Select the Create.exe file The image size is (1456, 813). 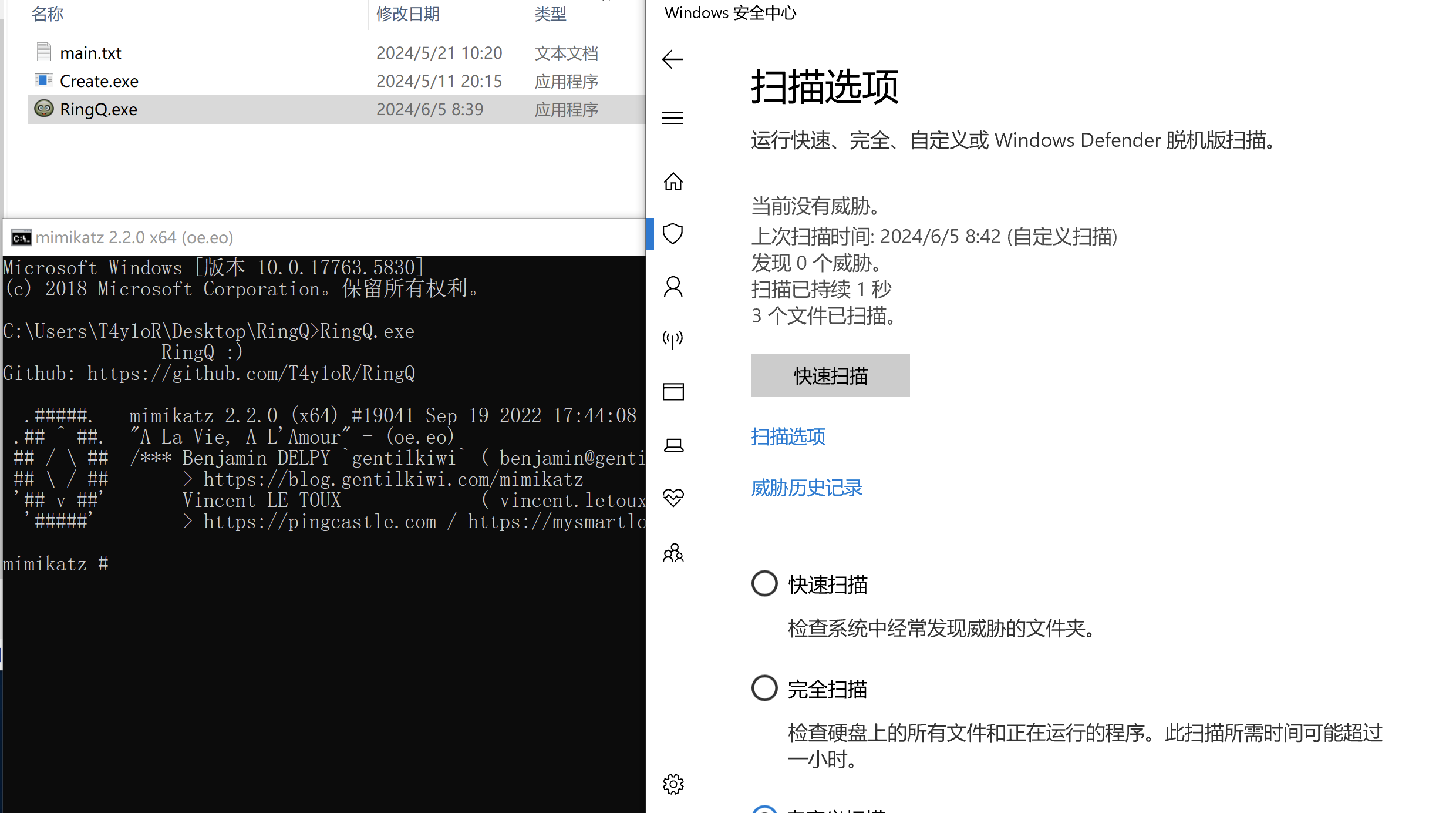point(99,81)
